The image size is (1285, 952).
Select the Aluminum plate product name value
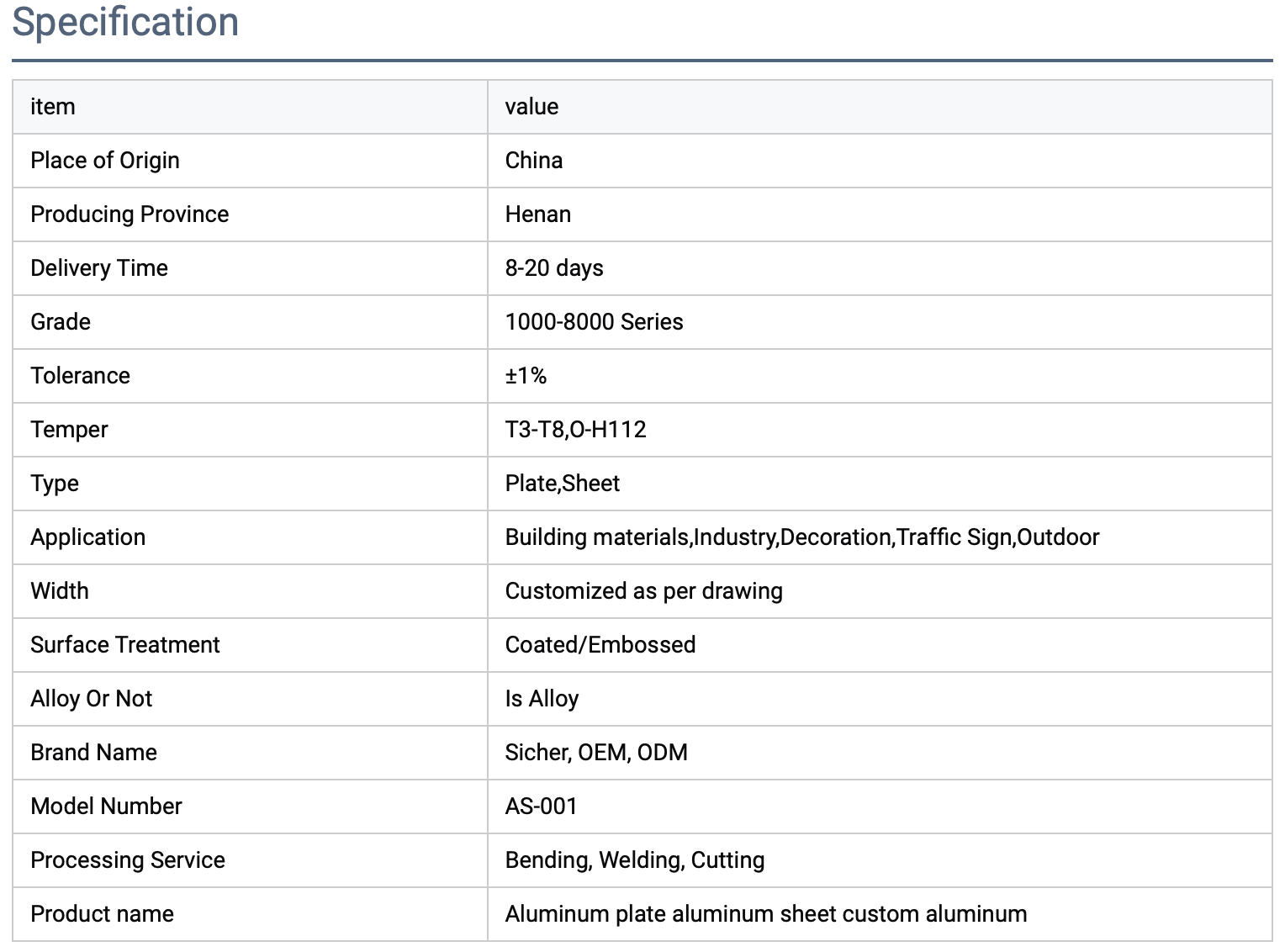766,914
